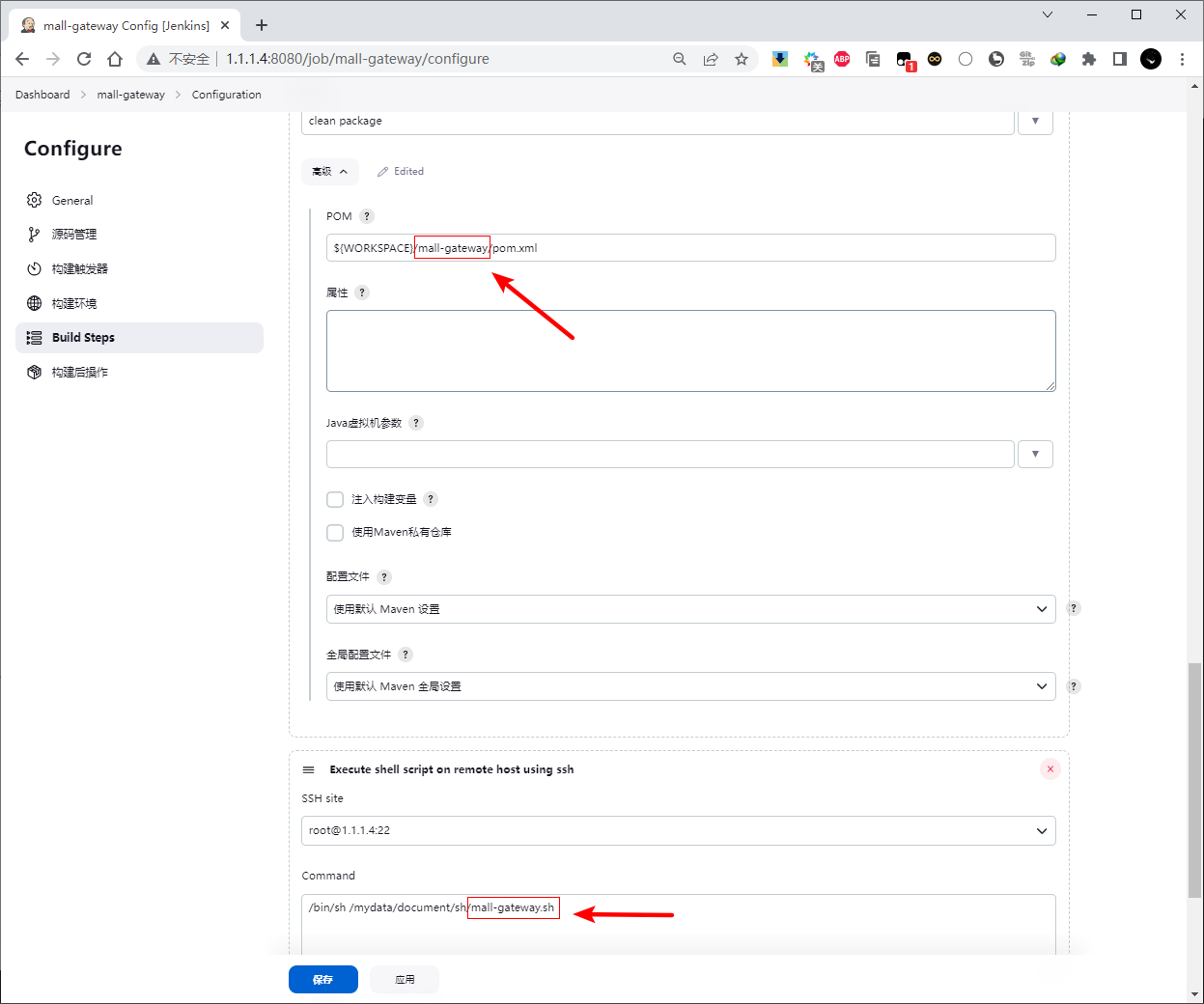Open the 配置文件 Maven settings dropdown

point(690,609)
